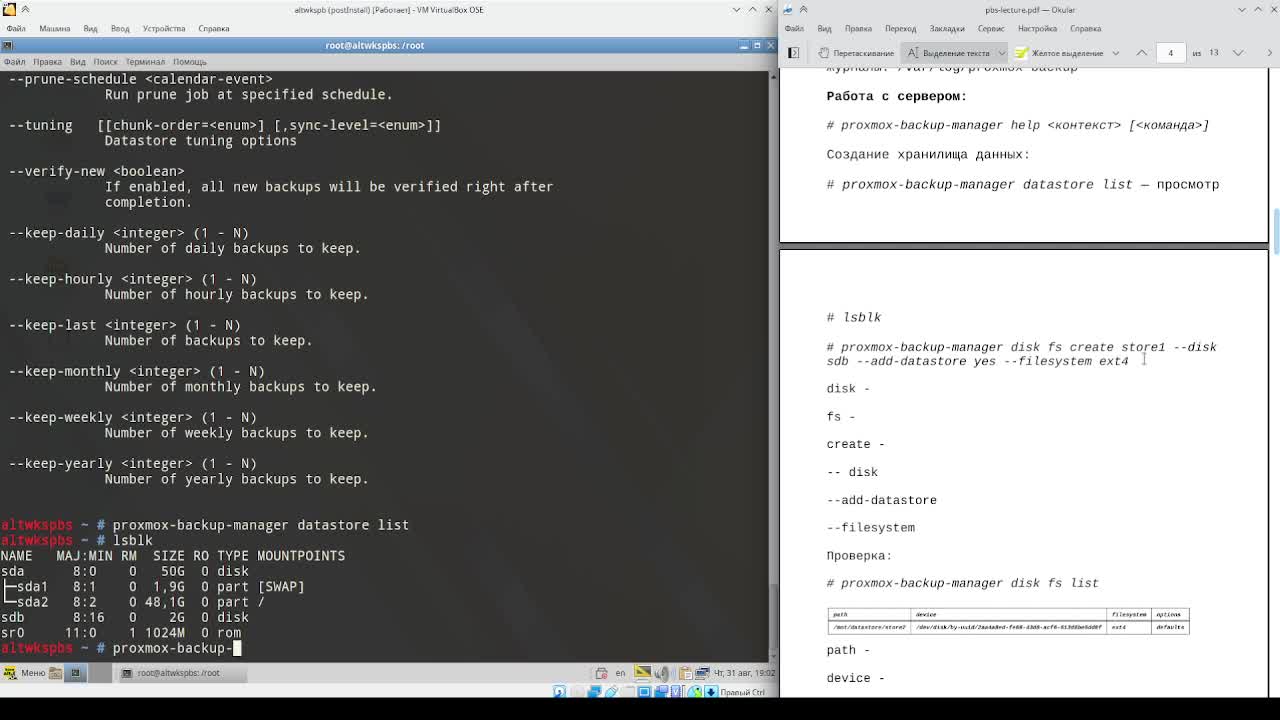Viewport: 1280px width, 720px height.
Task: Click 'Проверка:' text in the PDF
Action: point(859,555)
